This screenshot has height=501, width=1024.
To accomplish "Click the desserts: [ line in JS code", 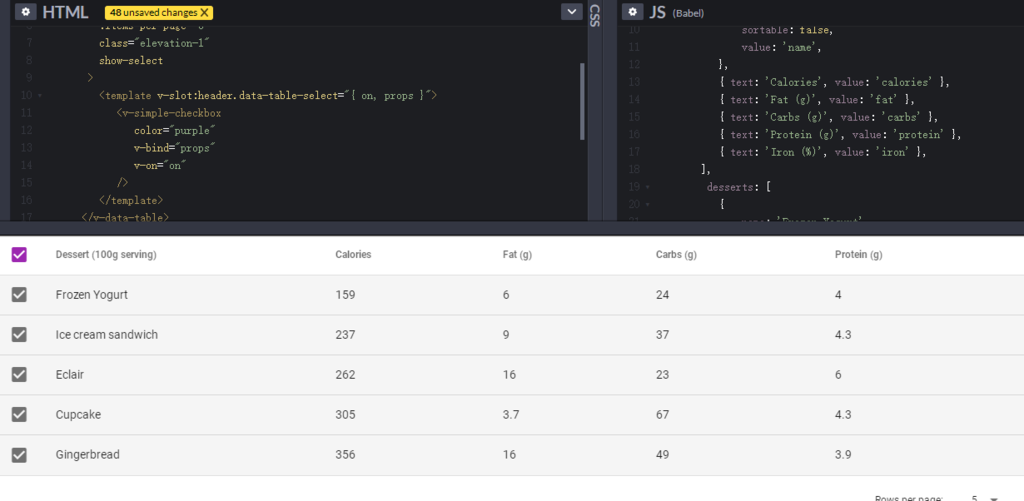I will 739,187.
